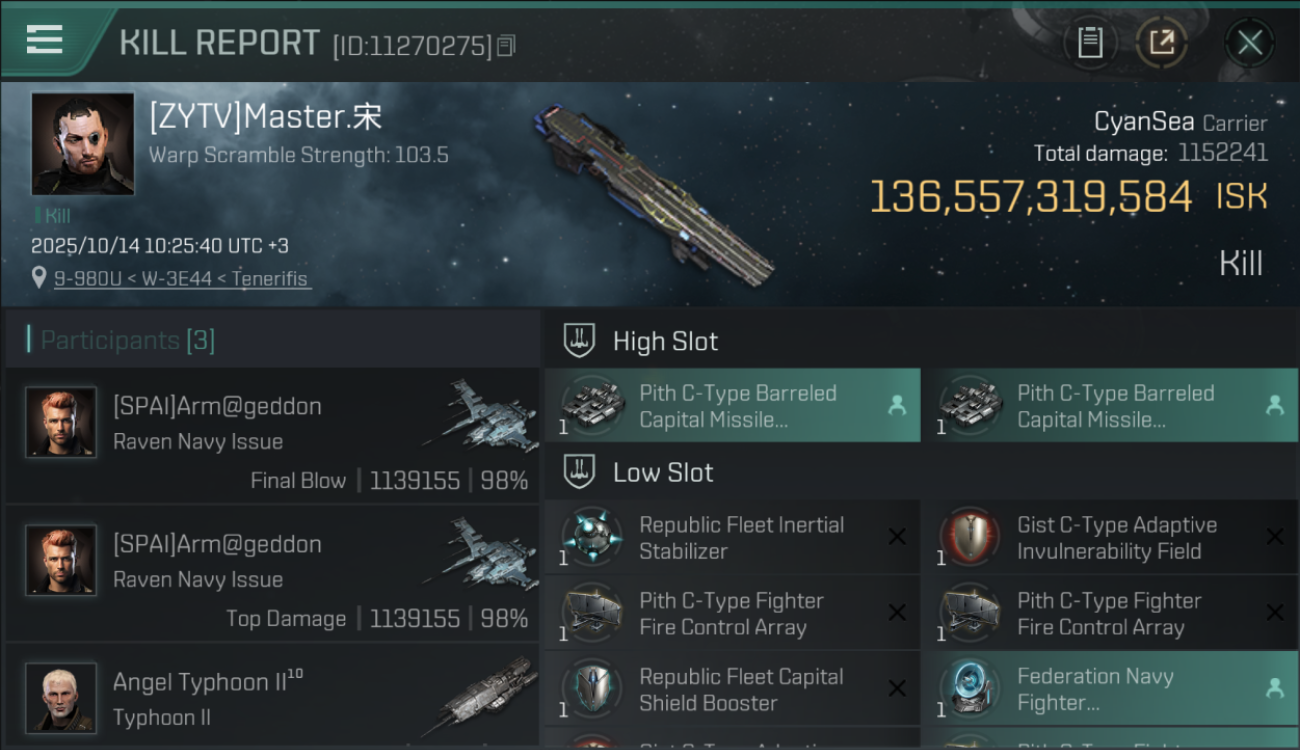Open the clipboard notes icon
The width and height of the screenshot is (1300, 750).
1090,42
